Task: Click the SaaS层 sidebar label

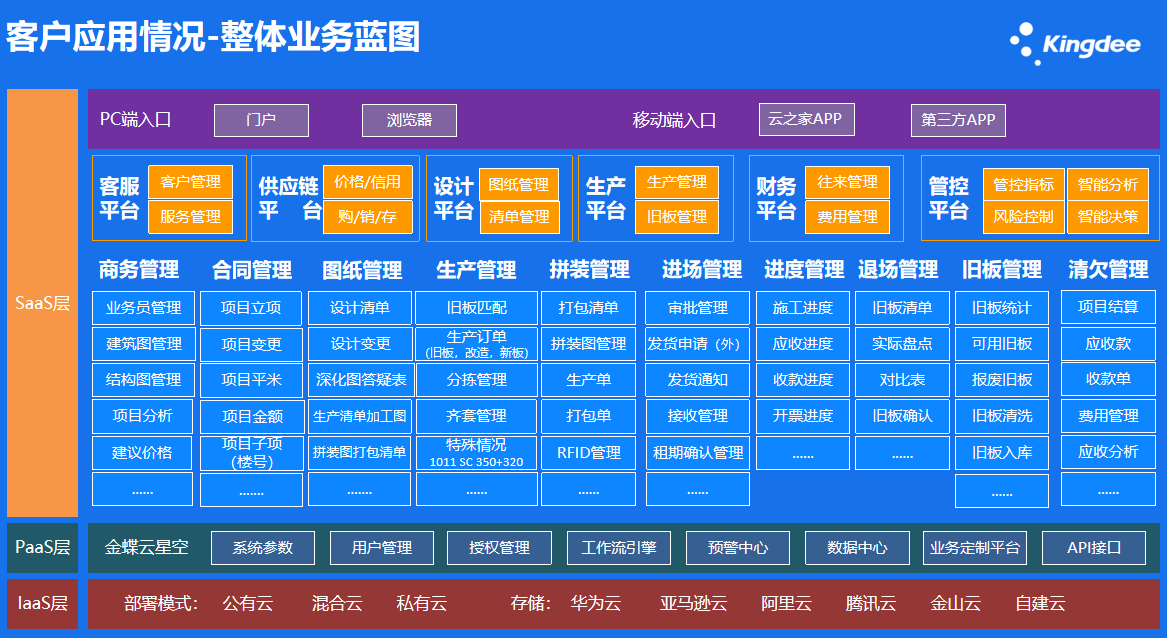Action: (42, 303)
